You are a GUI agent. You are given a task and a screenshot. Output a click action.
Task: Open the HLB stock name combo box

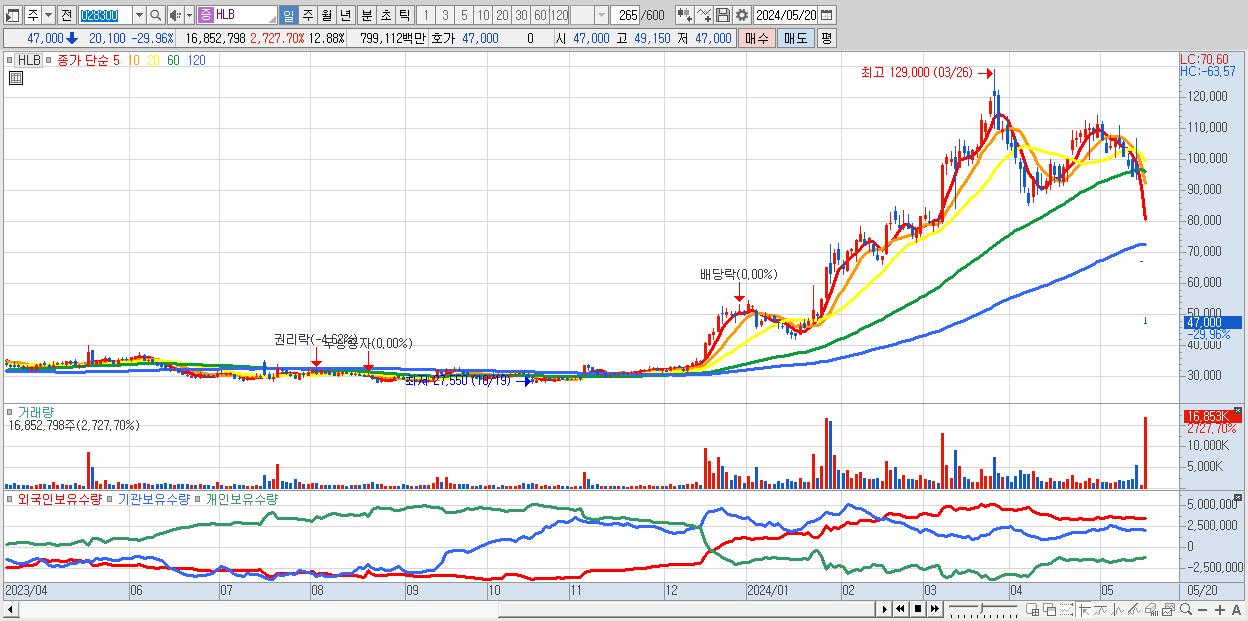tap(237, 15)
